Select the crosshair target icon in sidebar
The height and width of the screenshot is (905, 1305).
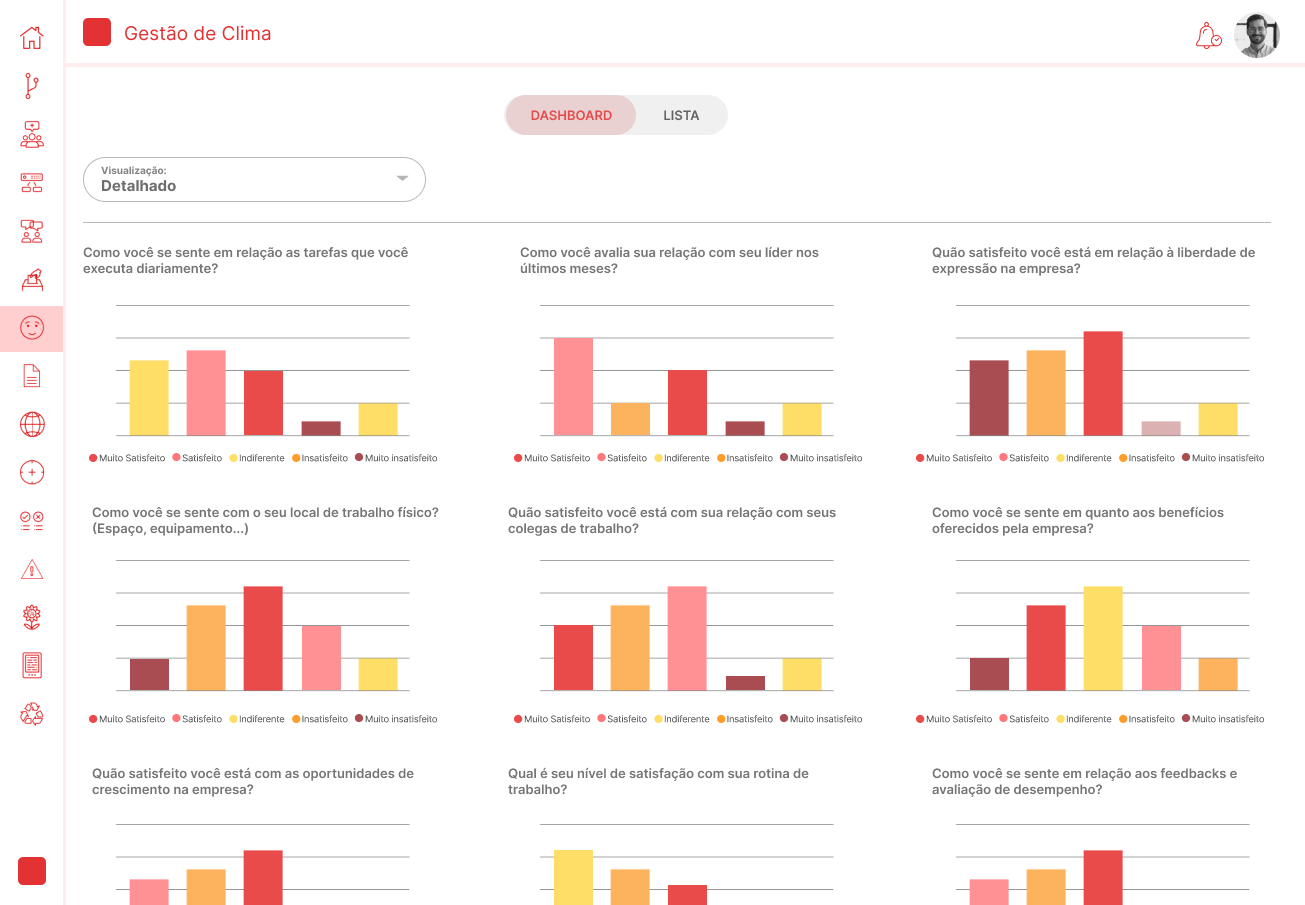[32, 472]
